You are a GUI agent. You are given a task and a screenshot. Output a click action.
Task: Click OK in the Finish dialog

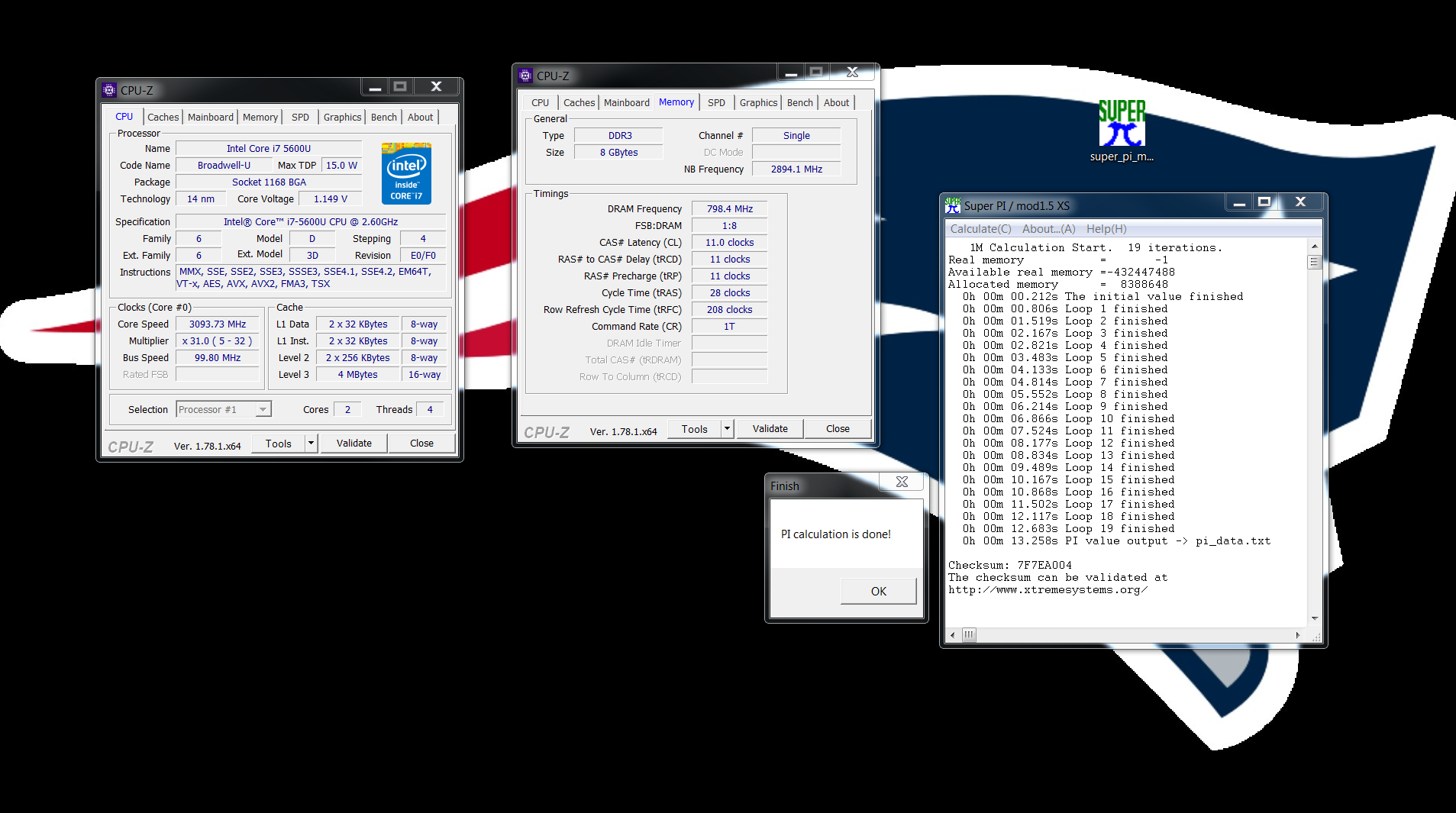point(878,591)
